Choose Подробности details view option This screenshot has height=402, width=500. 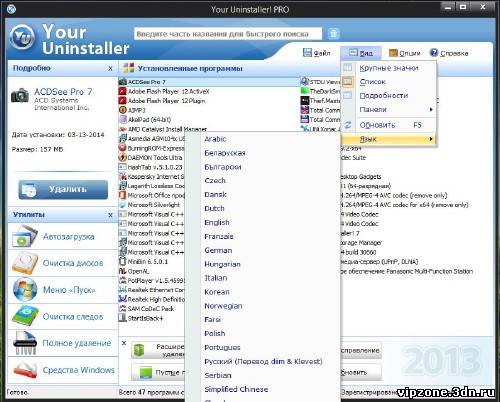tap(388, 96)
